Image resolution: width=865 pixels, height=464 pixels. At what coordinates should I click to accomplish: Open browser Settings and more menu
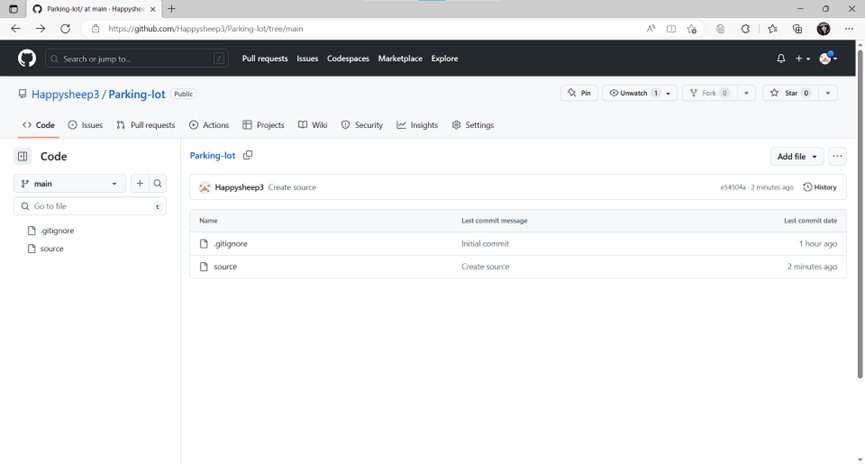849,29
